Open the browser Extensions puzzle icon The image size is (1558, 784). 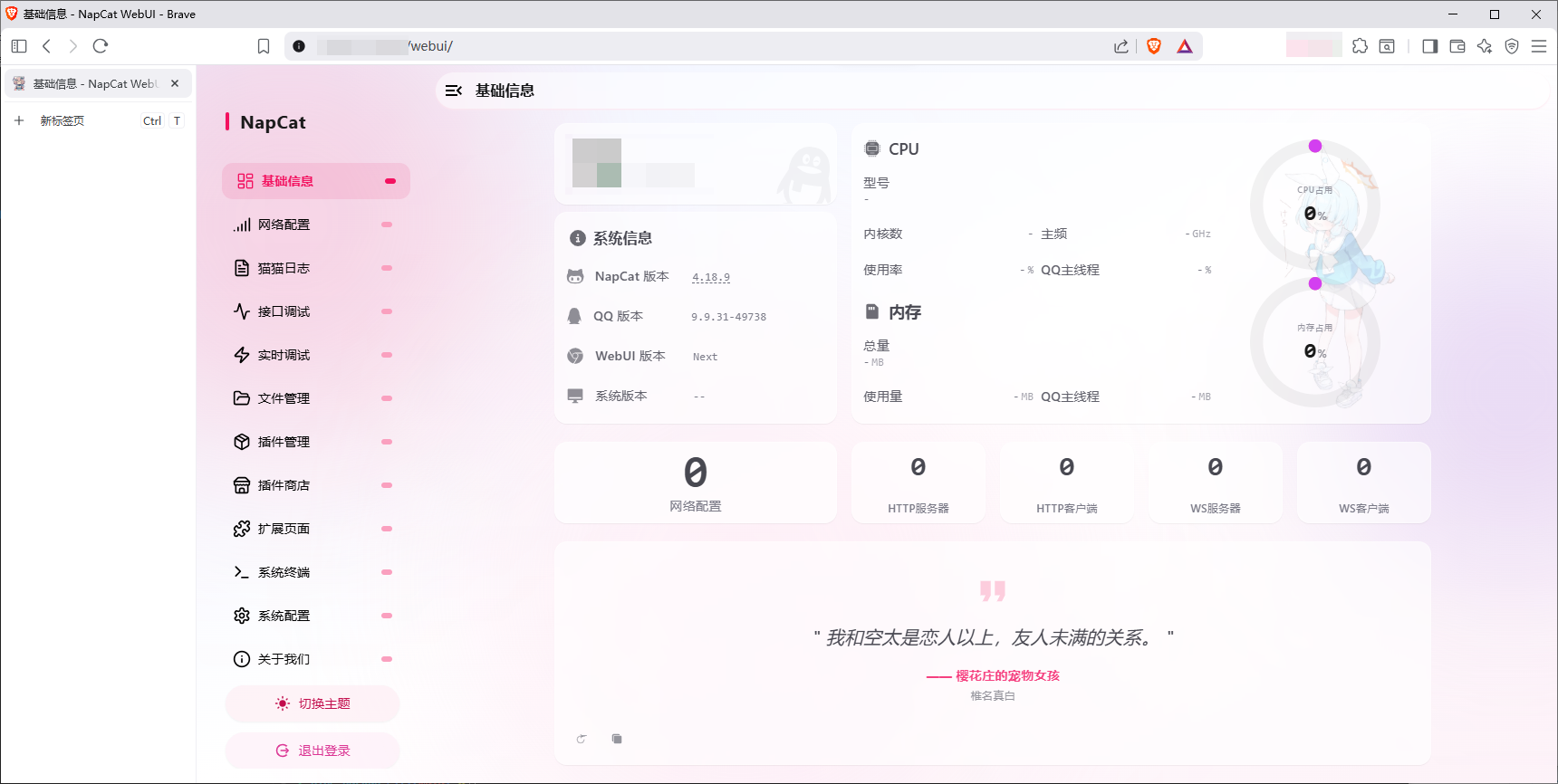[1360, 46]
